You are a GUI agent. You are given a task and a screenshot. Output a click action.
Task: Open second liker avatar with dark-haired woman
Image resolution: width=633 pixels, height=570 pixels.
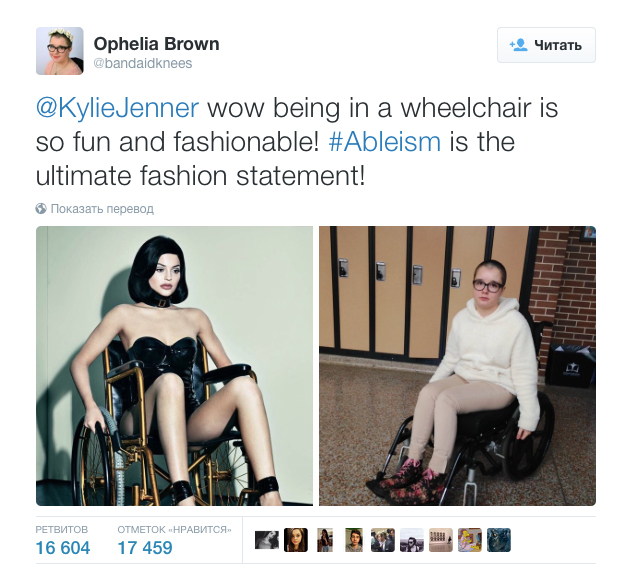coord(296,540)
